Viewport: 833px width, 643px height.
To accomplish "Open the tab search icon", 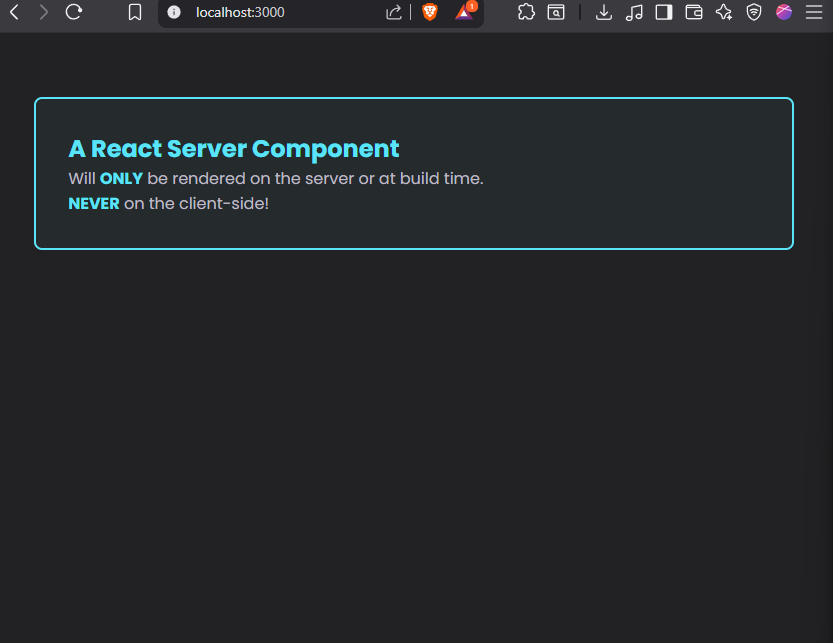I will 555,12.
